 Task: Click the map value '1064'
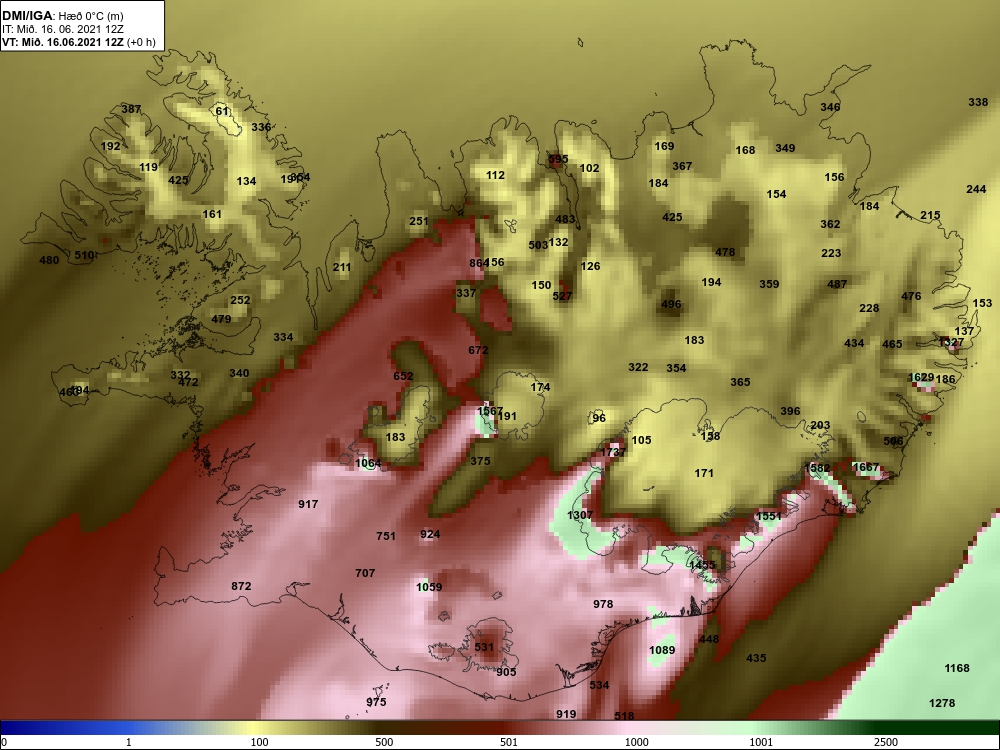point(368,463)
